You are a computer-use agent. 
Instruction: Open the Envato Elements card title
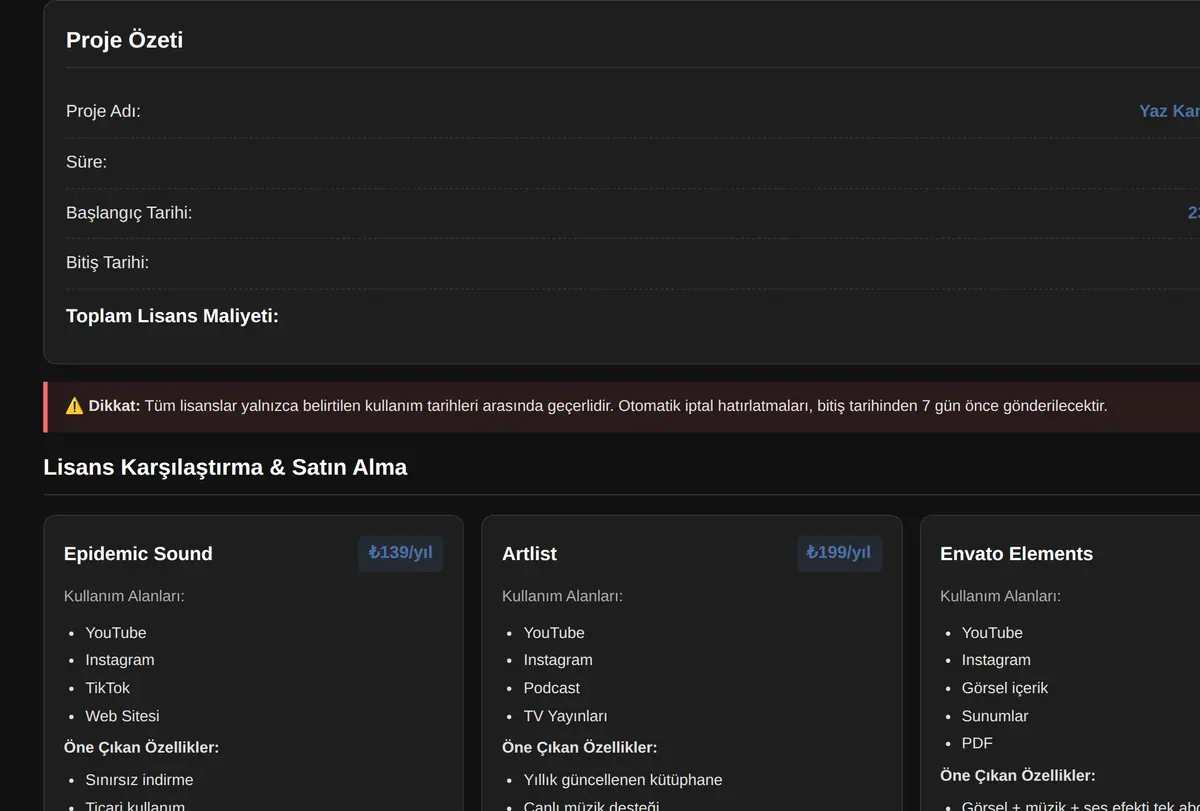[1016, 554]
